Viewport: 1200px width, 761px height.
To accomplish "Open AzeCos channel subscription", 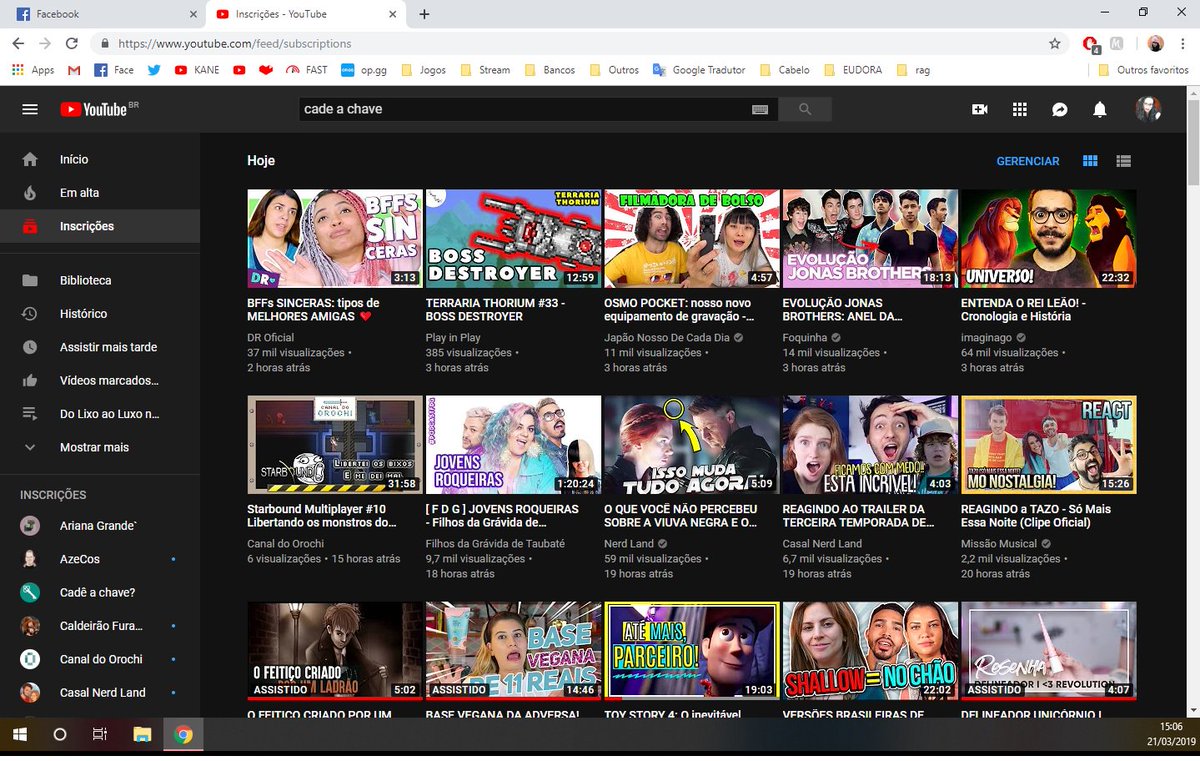I will [100, 559].
